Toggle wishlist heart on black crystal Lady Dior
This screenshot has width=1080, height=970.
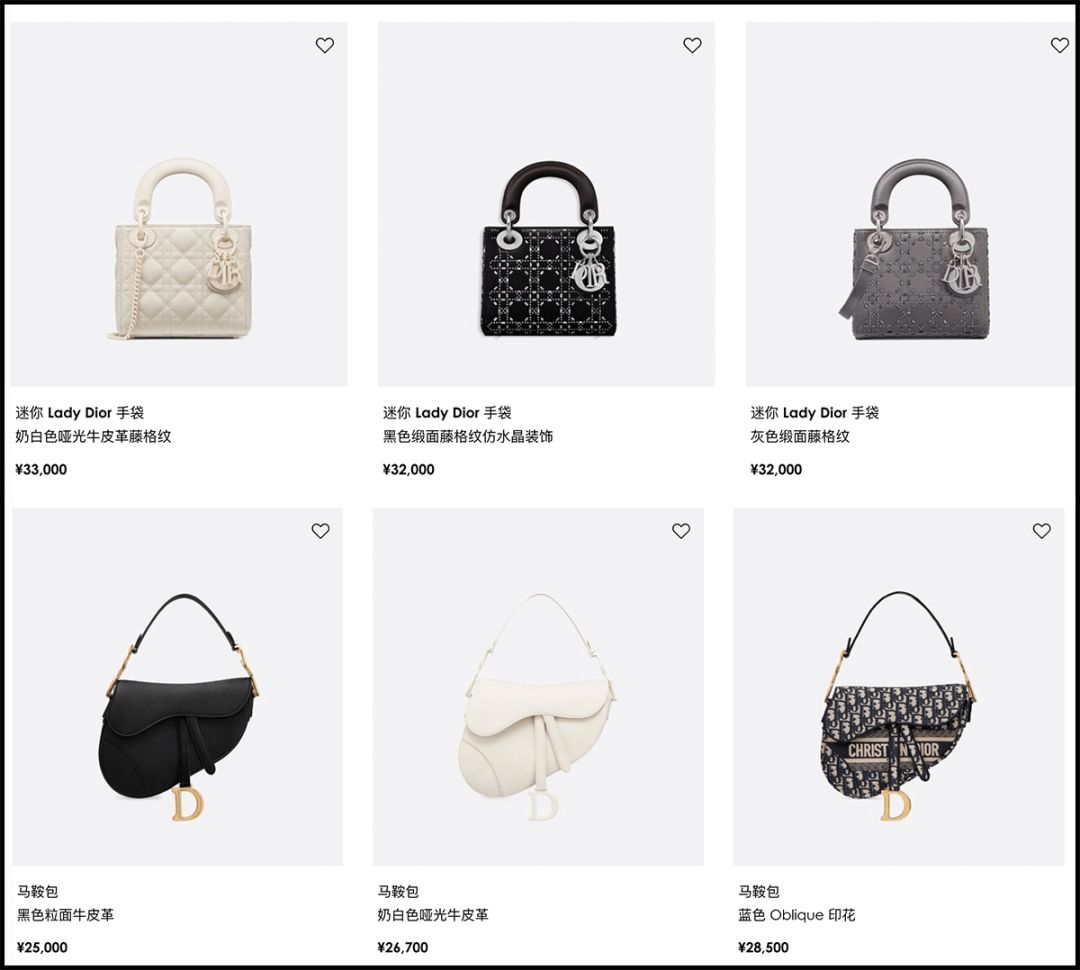coord(692,45)
